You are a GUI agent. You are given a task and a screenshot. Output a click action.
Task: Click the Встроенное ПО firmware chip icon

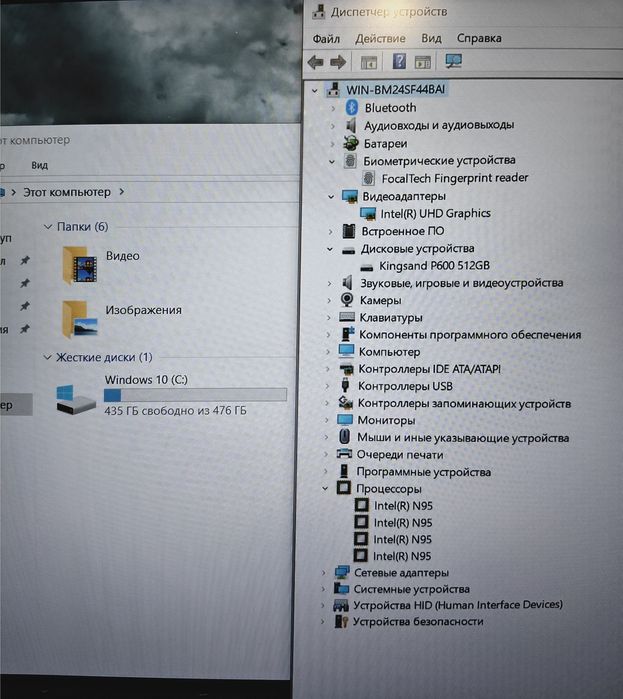[x=348, y=231]
